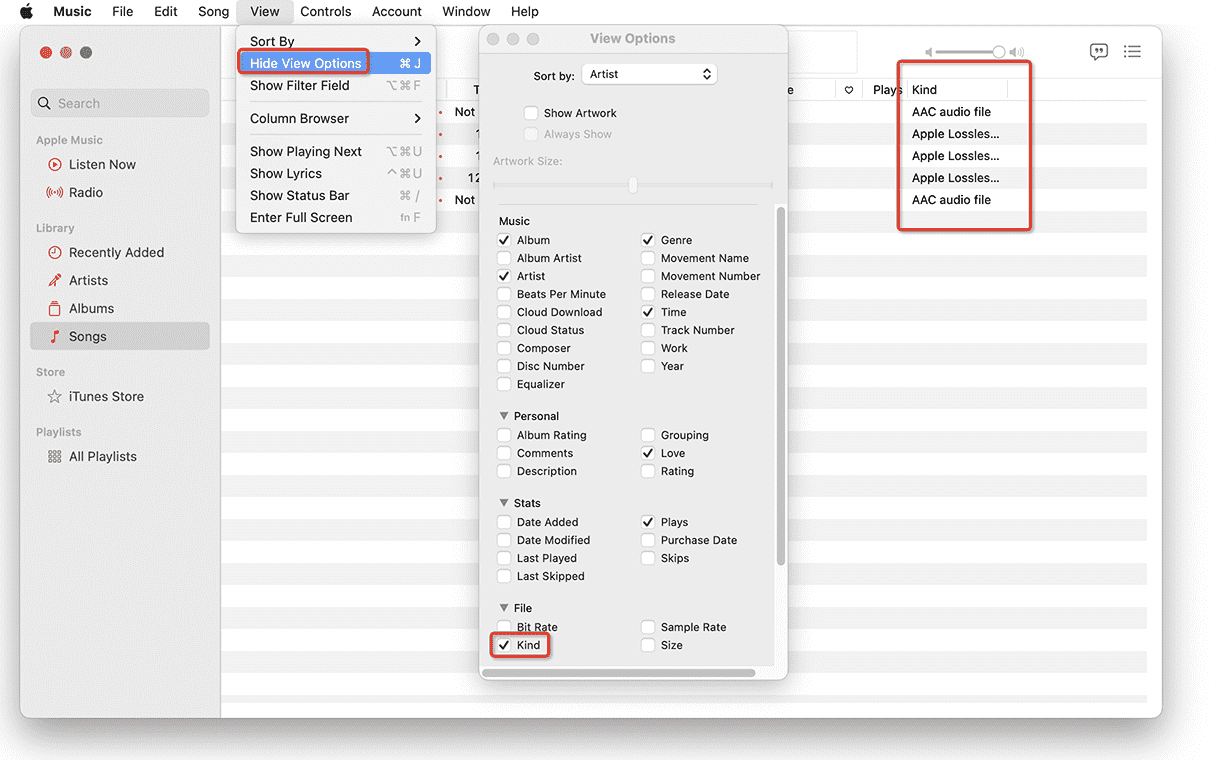Click the Recently Added clock icon
Image resolution: width=1213 pixels, height=760 pixels.
click(55, 252)
